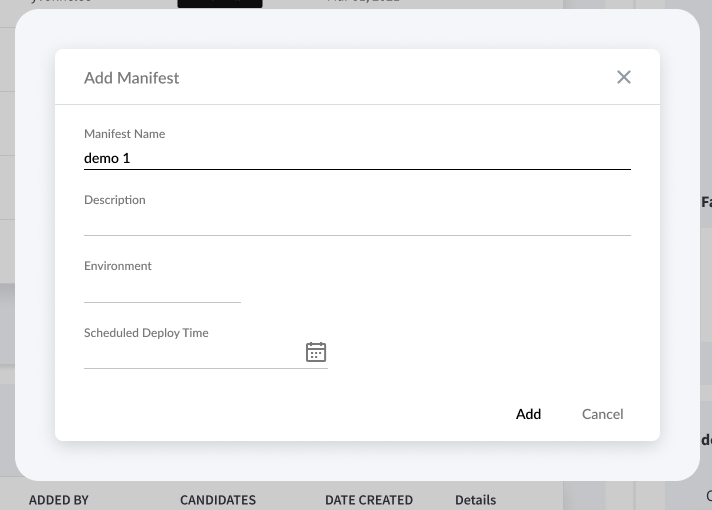Click the Scheduled Deploy Time label
This screenshot has width=712, height=510.
pos(146,333)
